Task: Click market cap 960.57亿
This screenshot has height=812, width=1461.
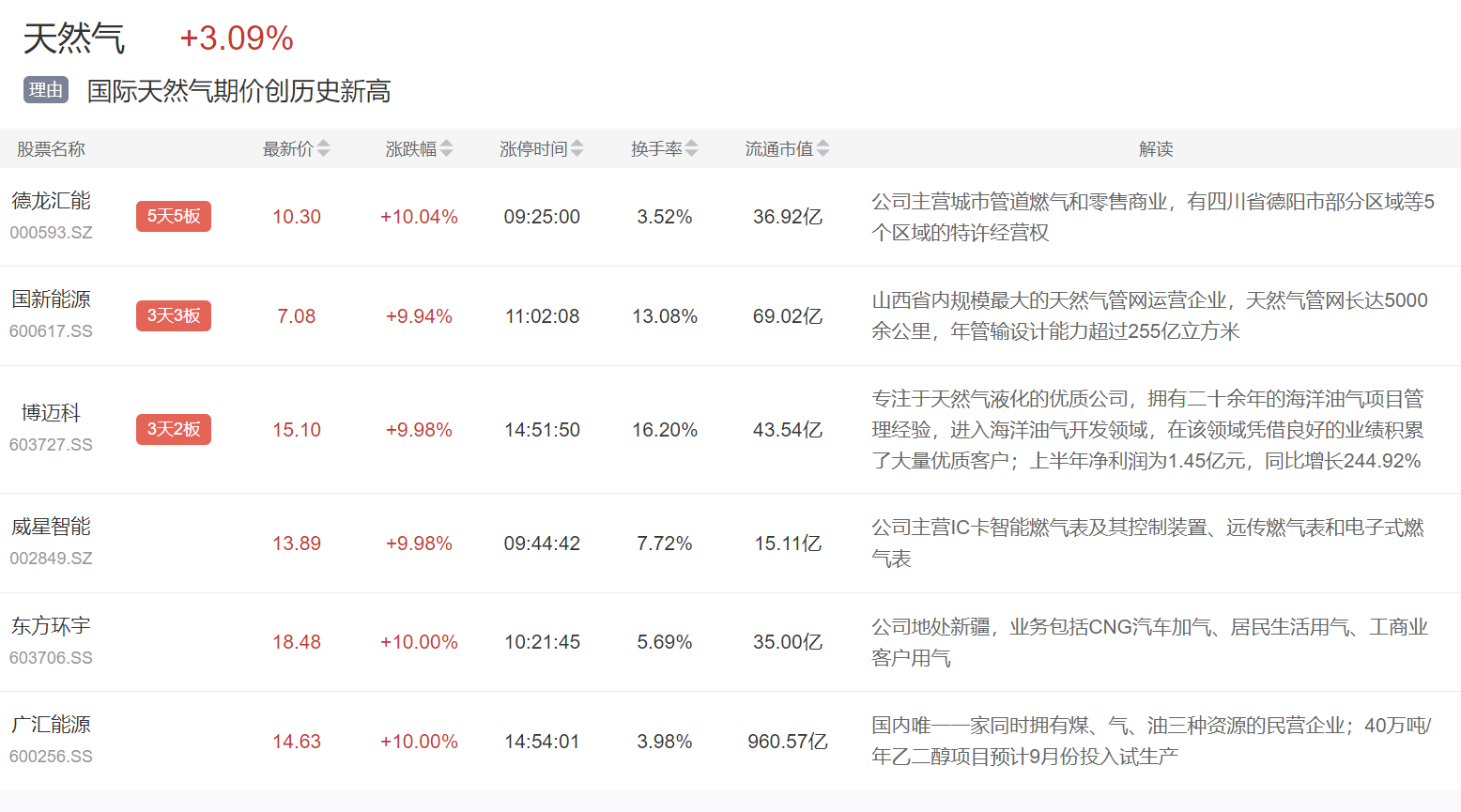Action: [x=788, y=742]
